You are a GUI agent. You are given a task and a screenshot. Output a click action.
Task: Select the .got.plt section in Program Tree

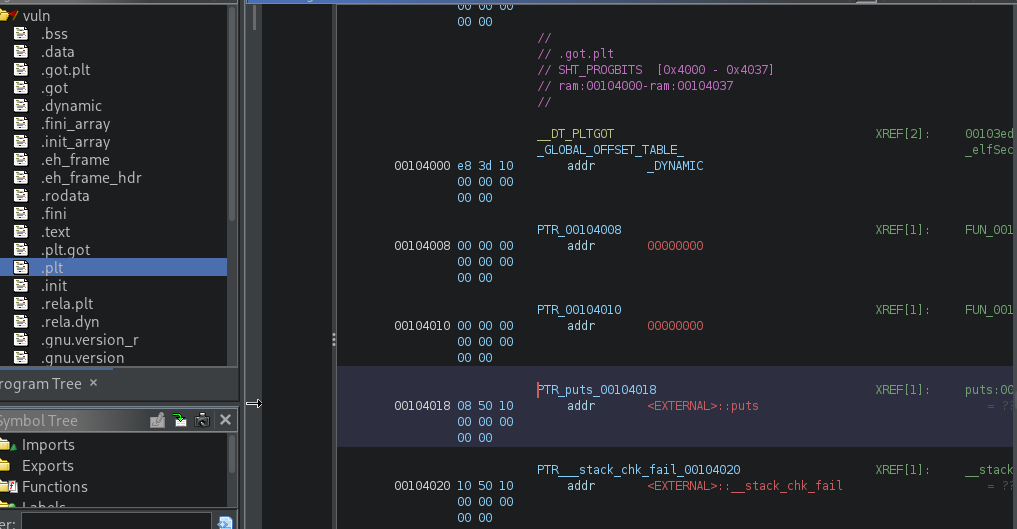click(x=65, y=70)
